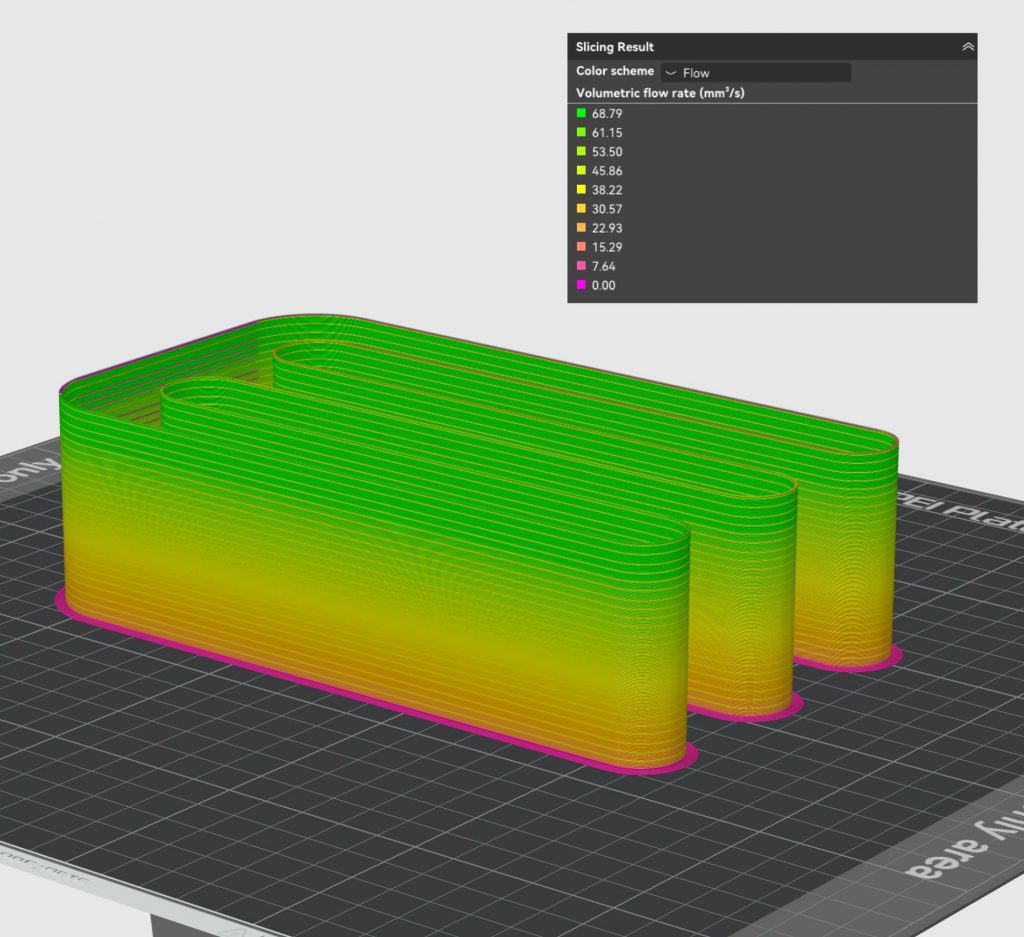
Task: Click the 22.93 orange legend swatch
Action: (581, 227)
